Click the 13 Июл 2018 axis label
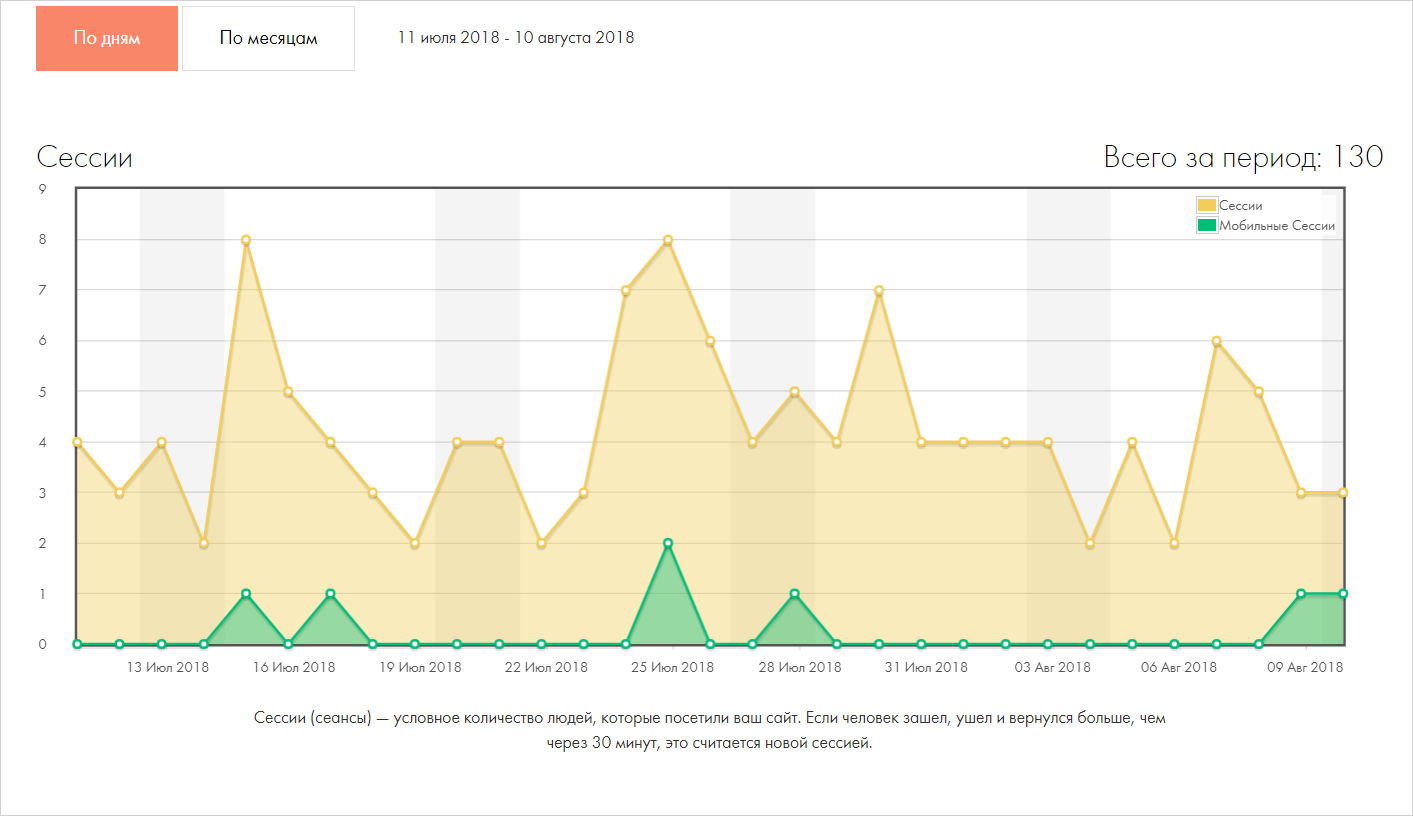 (x=167, y=667)
